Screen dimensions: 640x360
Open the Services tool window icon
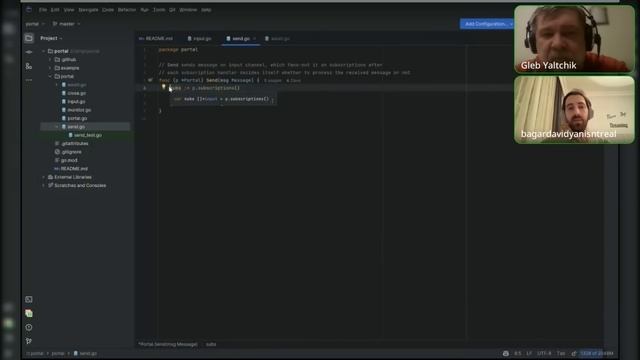(29, 313)
